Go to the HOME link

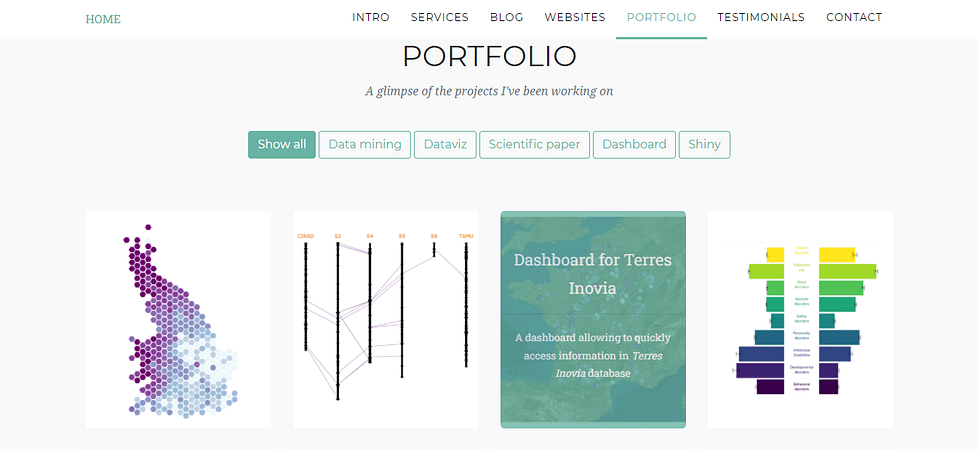(103, 19)
